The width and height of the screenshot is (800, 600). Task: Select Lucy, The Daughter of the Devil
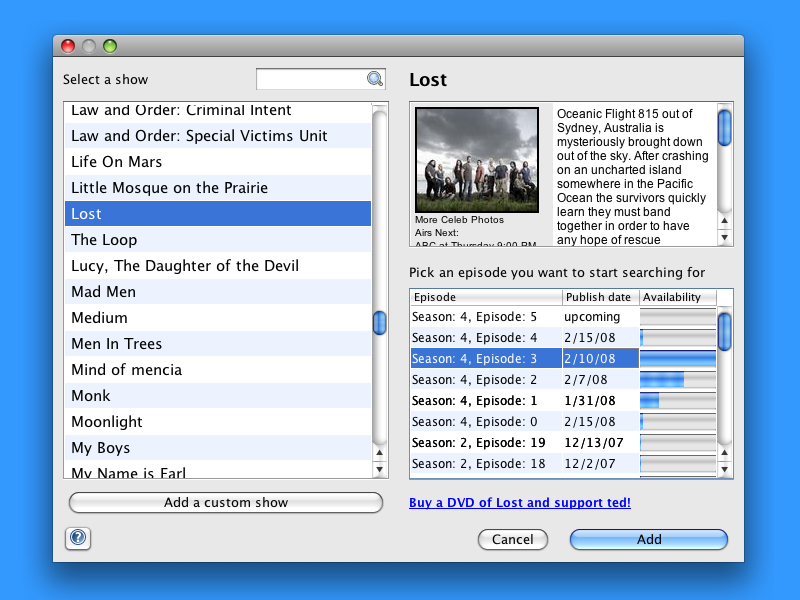[218, 266]
